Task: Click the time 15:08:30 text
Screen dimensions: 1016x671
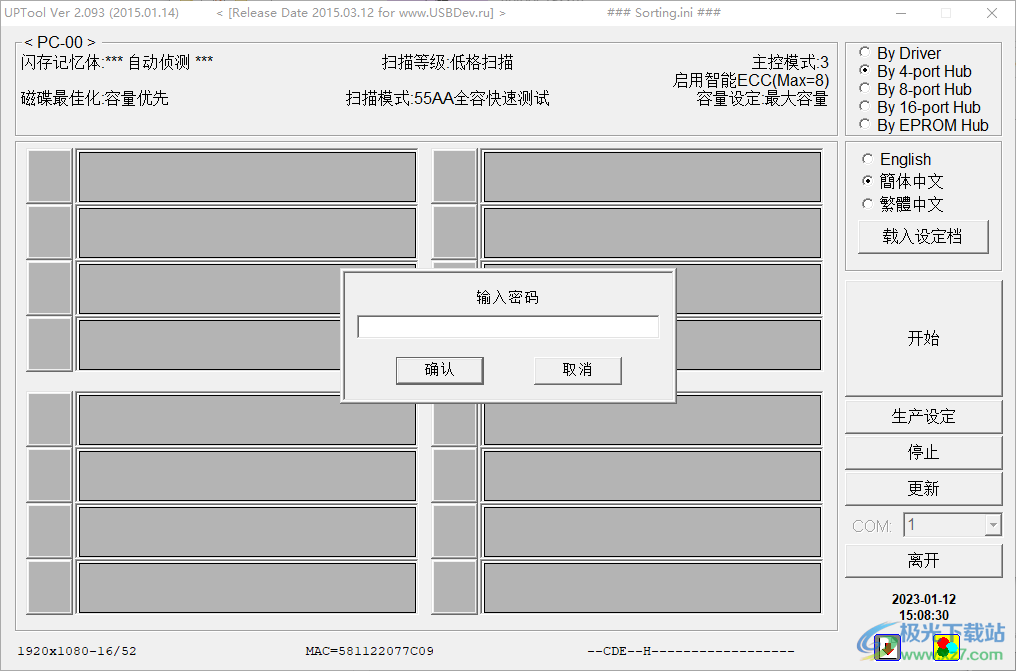Action: coord(924,615)
